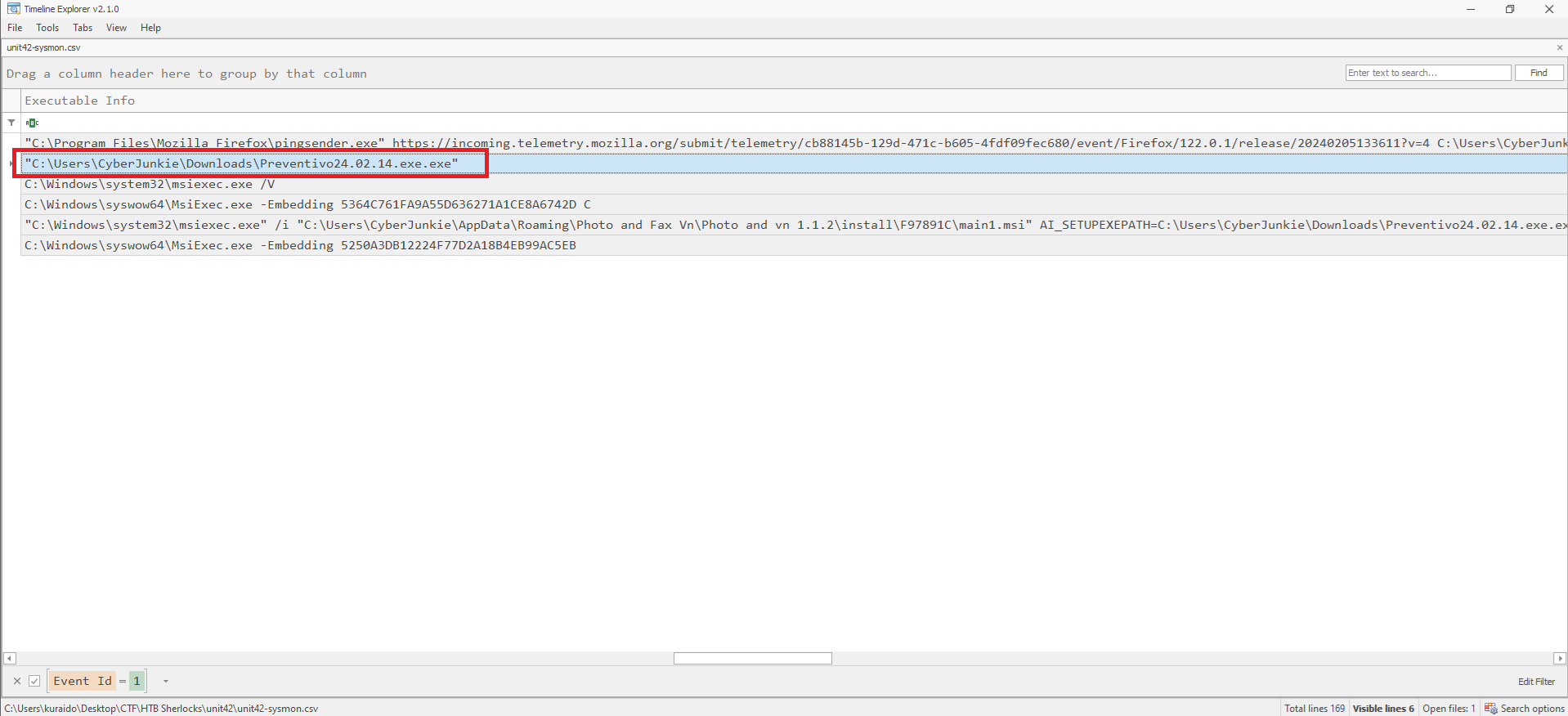Open the ABC filter condition selector
Screen dimensions: 1568x716
pos(32,123)
